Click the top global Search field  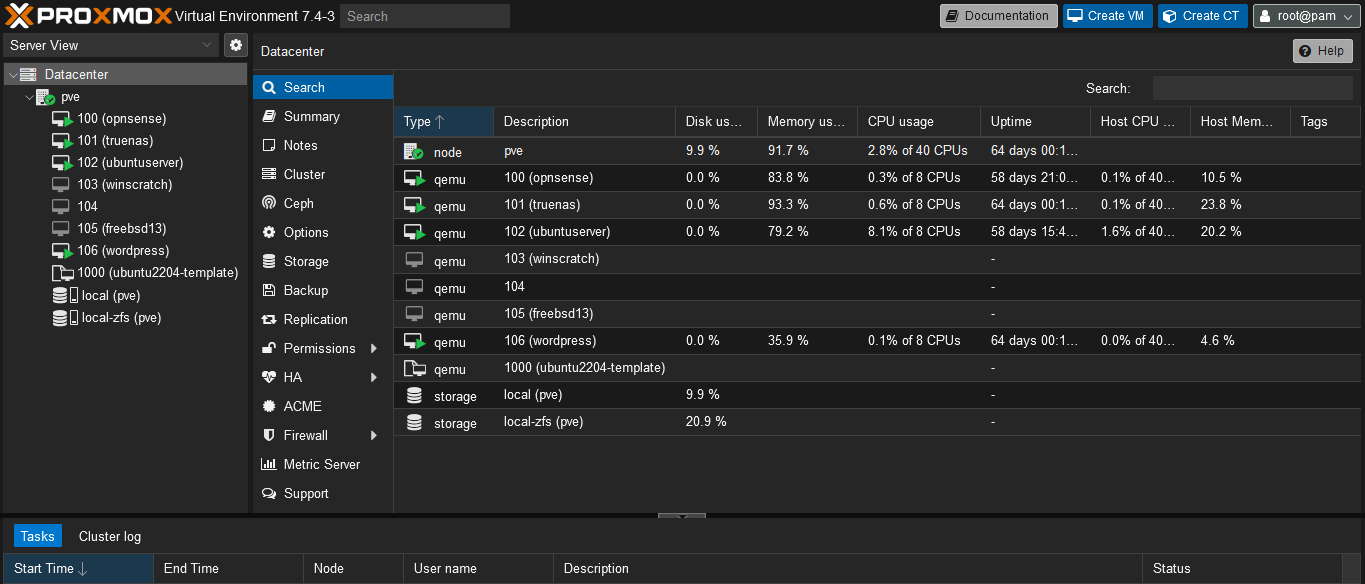(424, 16)
